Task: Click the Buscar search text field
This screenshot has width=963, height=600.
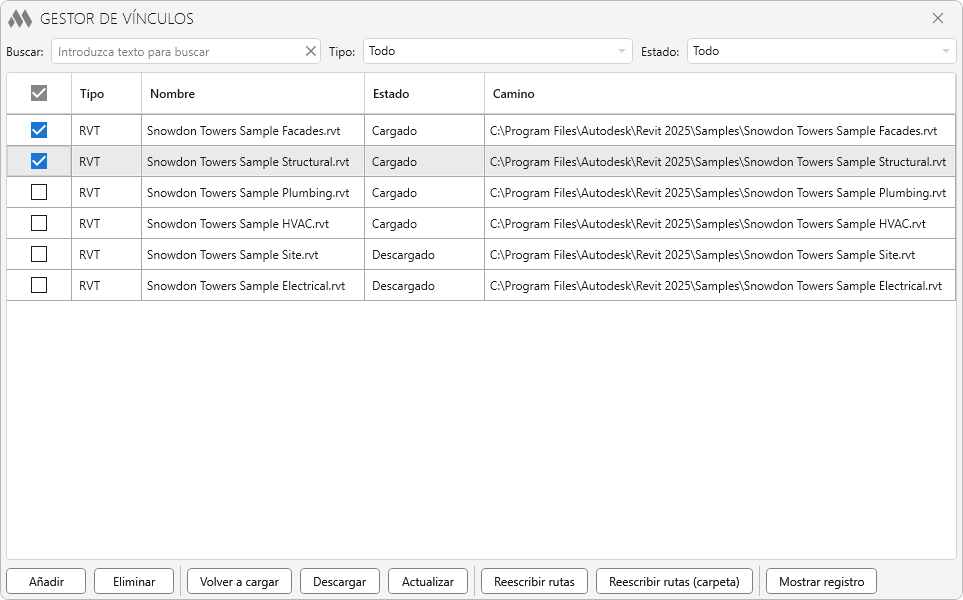Action: point(180,51)
